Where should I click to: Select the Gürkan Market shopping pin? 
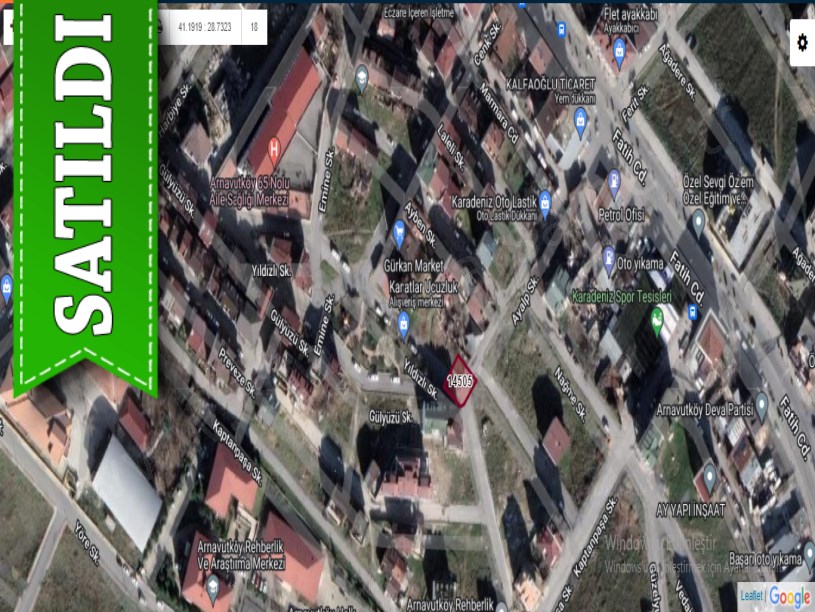click(x=399, y=235)
